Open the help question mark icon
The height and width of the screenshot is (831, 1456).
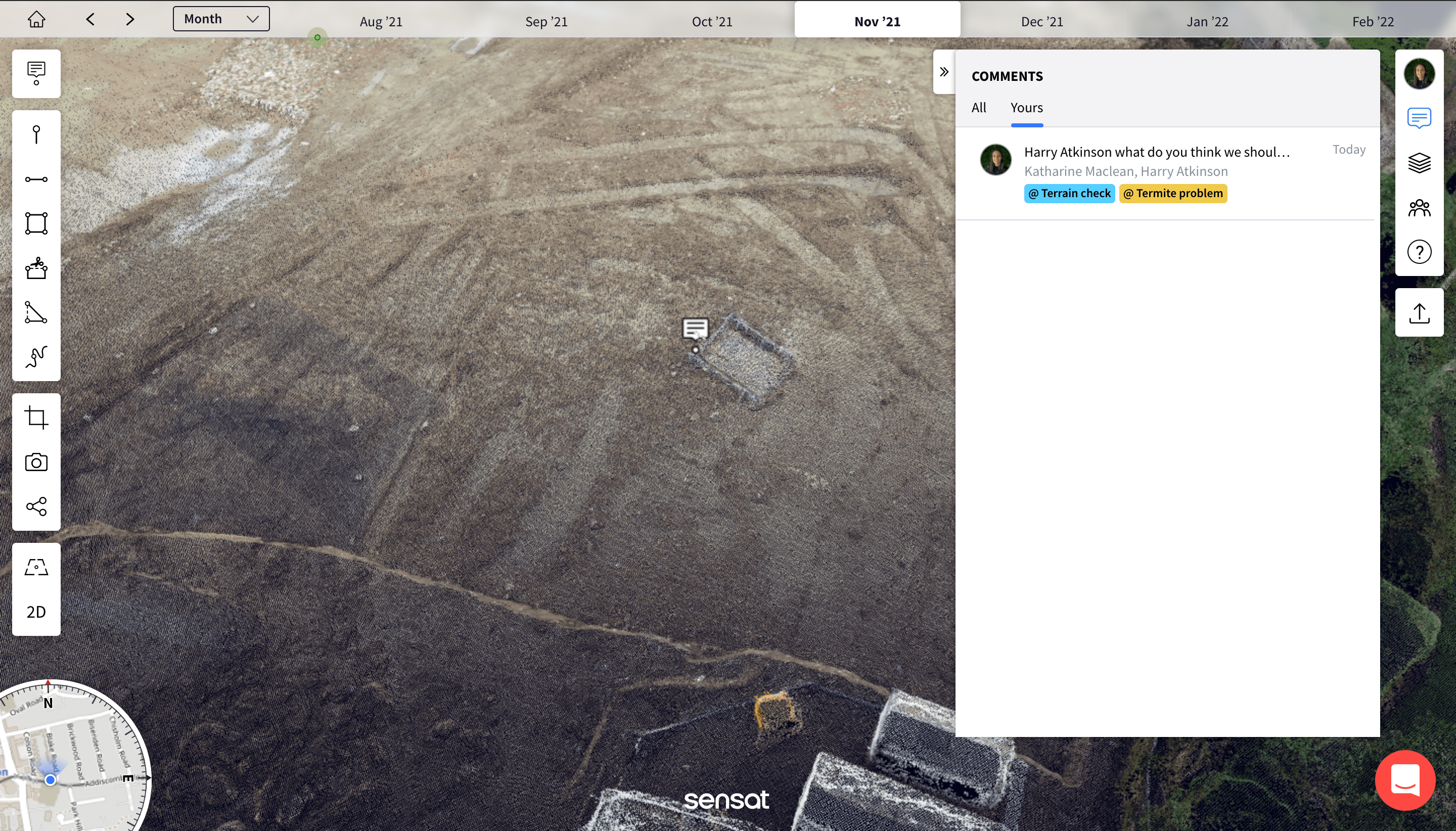tap(1419, 252)
